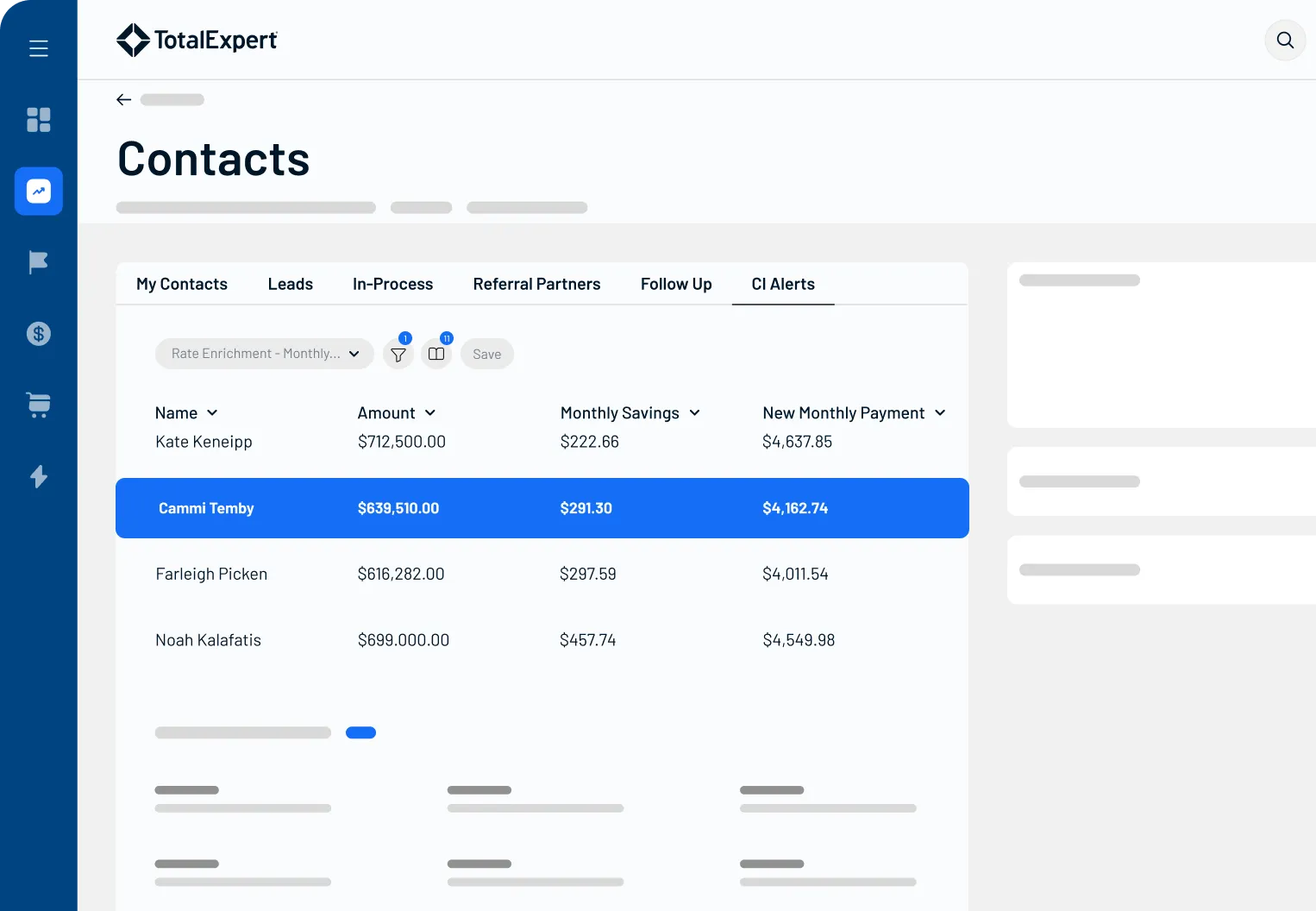Viewport: 1316px width, 911px height.
Task: Select the dashboard grid icon in sidebar
Action: tap(38, 120)
